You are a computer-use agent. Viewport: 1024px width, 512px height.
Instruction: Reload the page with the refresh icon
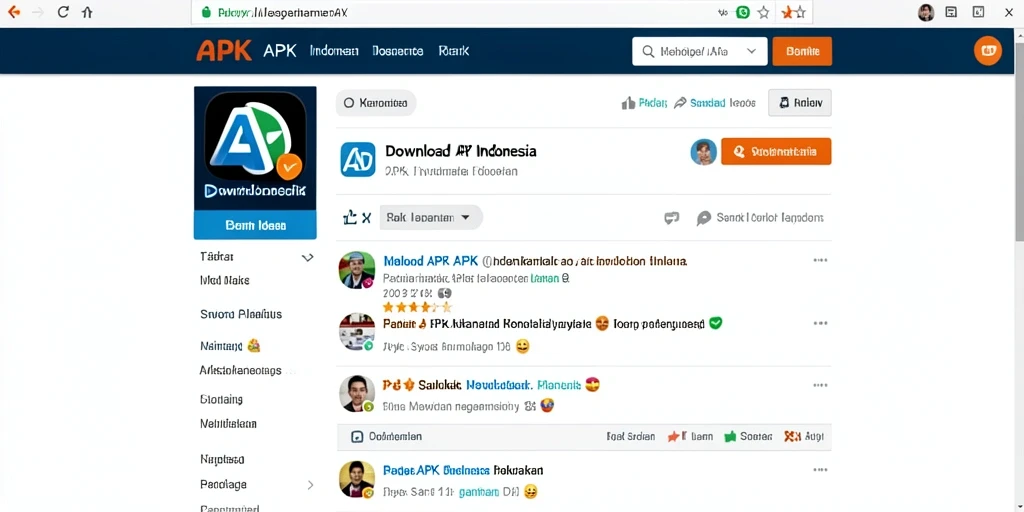(63, 12)
